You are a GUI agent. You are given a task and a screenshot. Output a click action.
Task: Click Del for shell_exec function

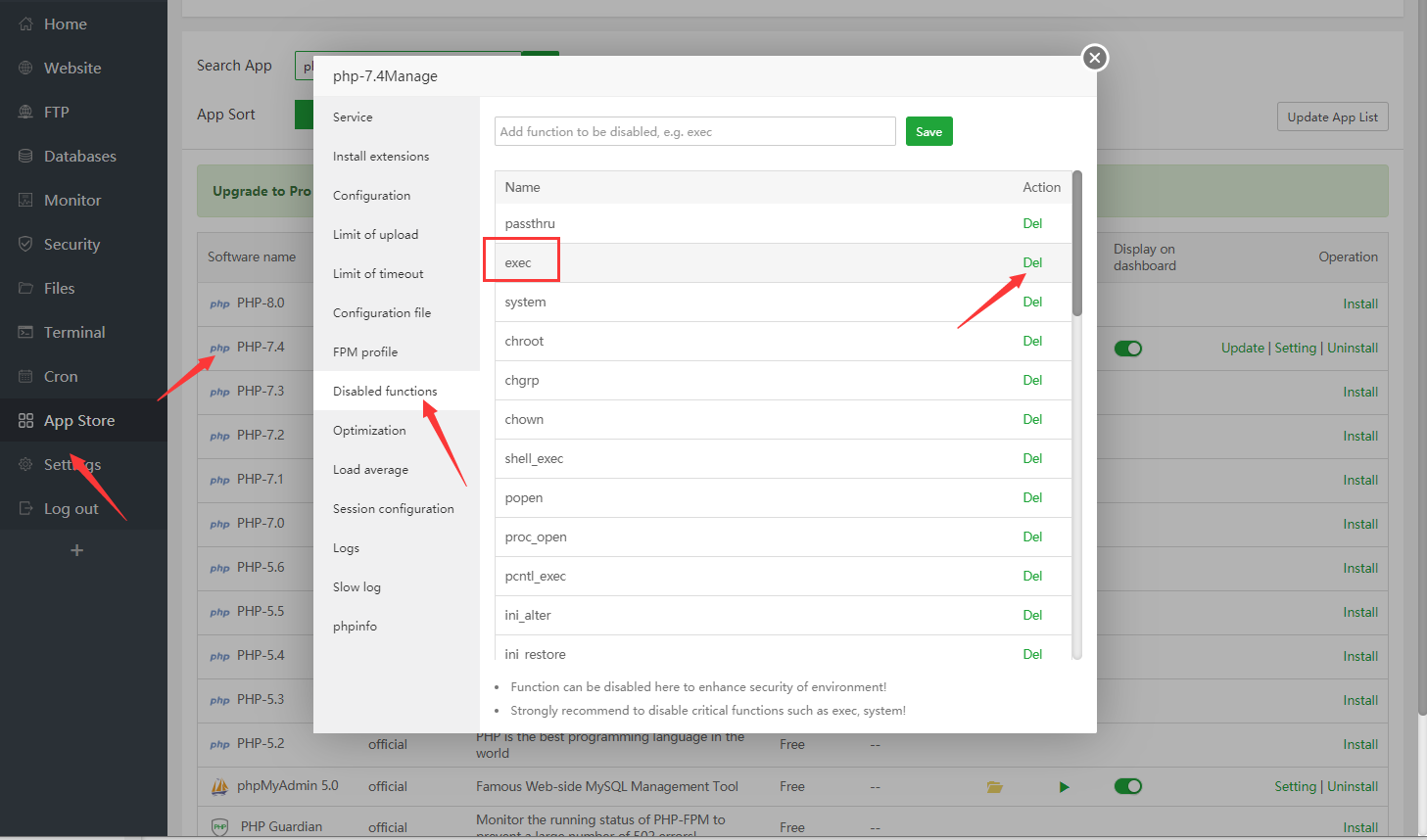[x=1032, y=458]
